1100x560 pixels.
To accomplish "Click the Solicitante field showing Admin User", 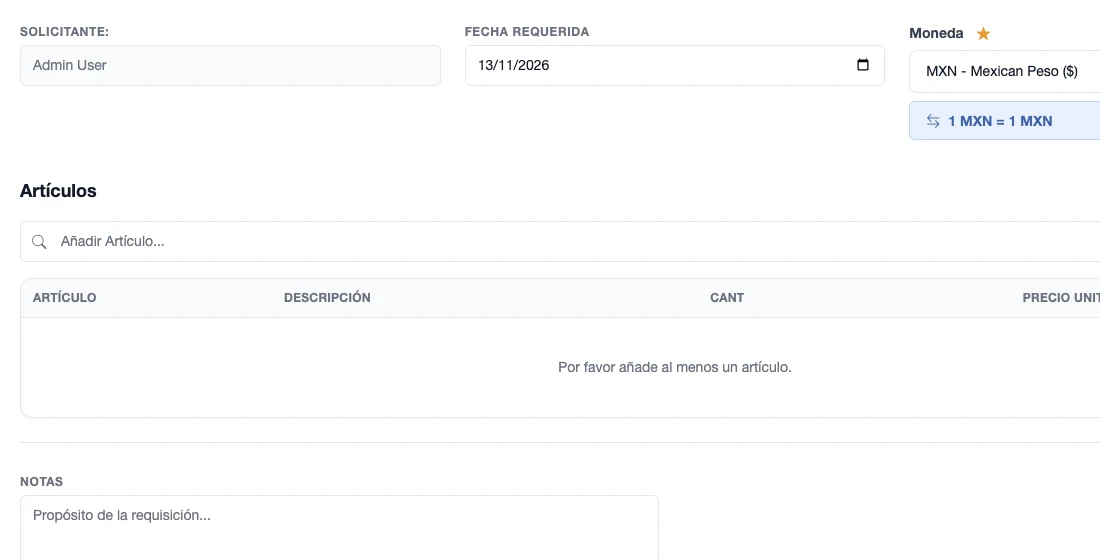I will click(x=230, y=65).
